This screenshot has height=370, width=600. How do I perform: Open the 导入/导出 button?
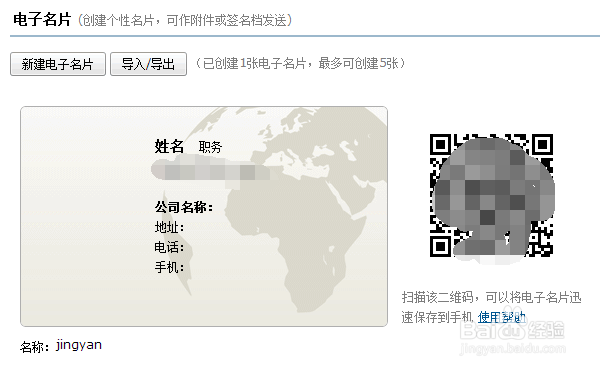point(148,64)
